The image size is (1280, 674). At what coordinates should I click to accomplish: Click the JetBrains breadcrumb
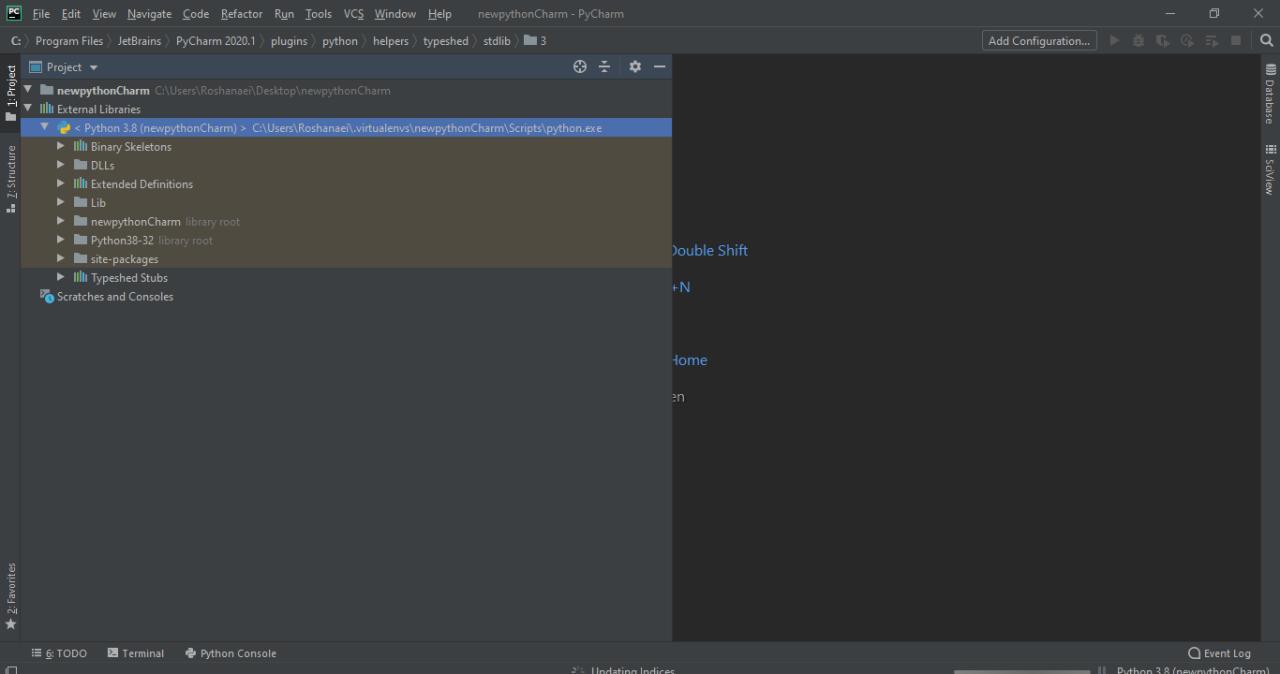(139, 41)
